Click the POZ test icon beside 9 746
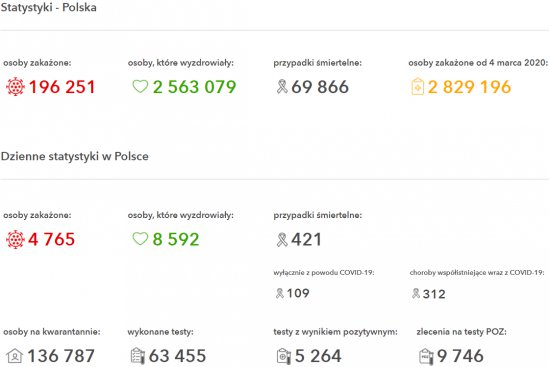The width and height of the screenshot is (550, 367). point(426,356)
